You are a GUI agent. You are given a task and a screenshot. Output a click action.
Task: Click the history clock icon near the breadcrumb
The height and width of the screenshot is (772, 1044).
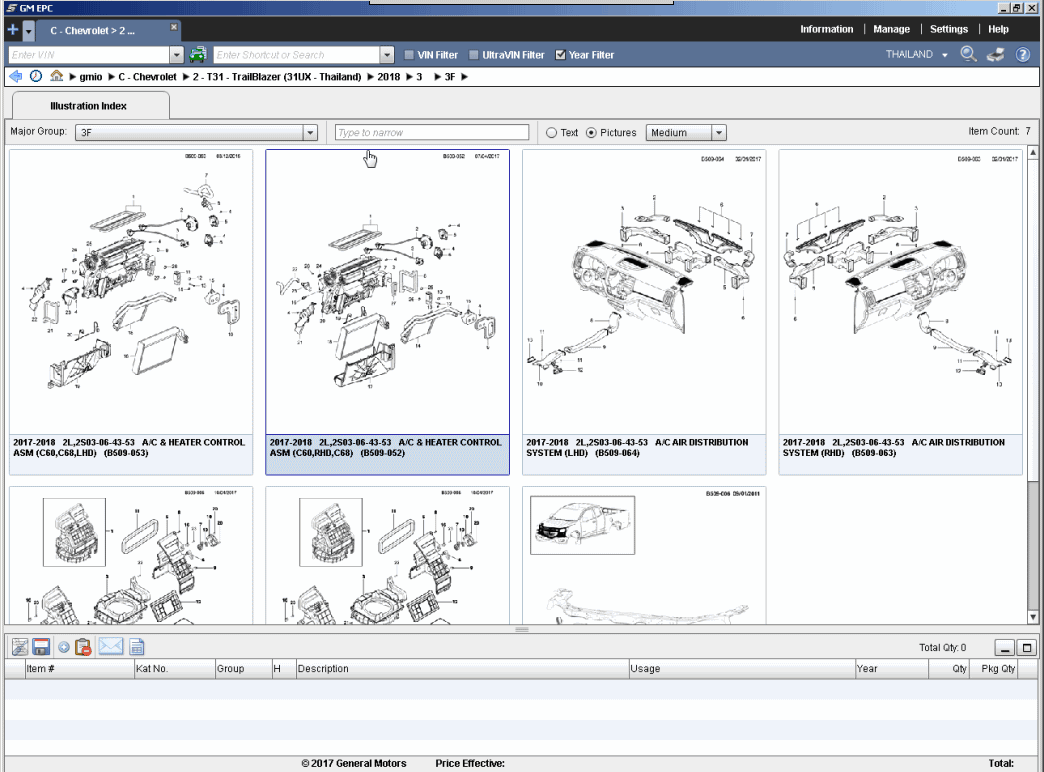tap(37, 75)
